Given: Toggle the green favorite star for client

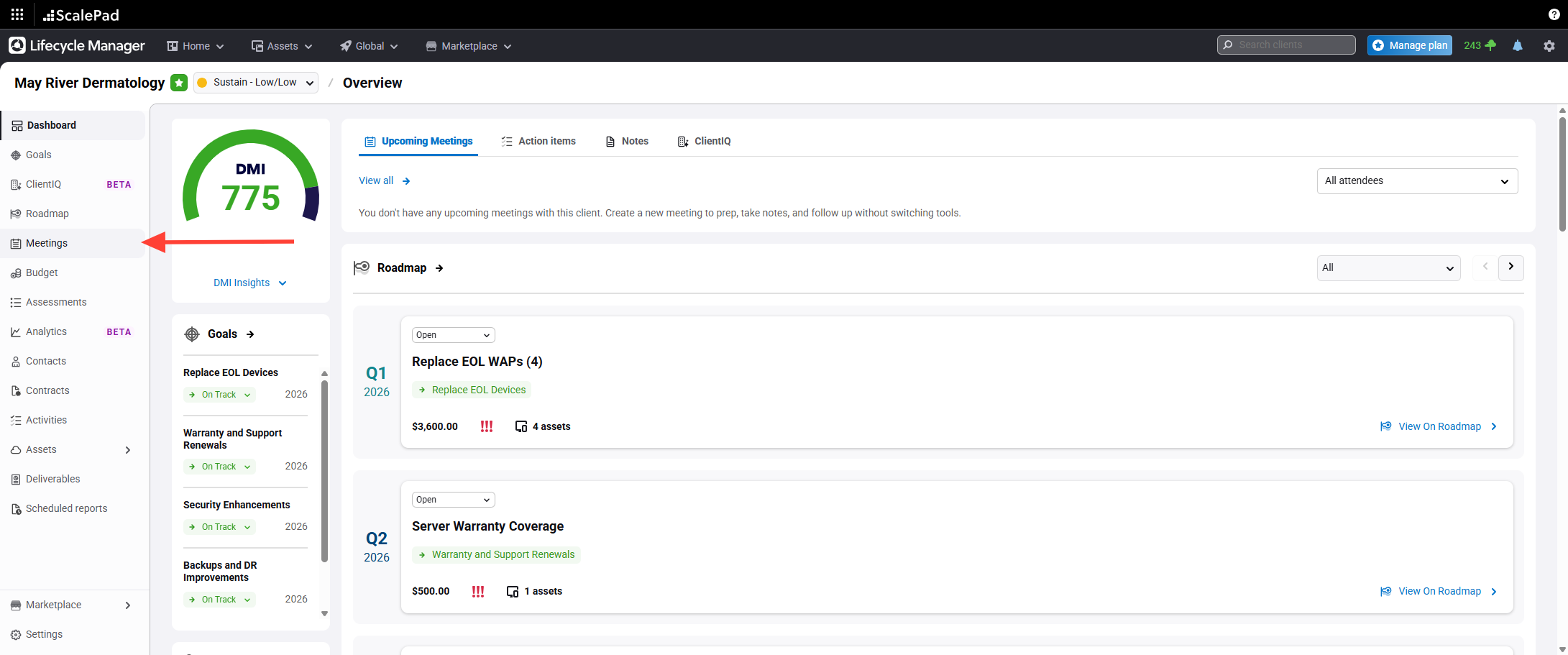Looking at the screenshot, I should 179,83.
